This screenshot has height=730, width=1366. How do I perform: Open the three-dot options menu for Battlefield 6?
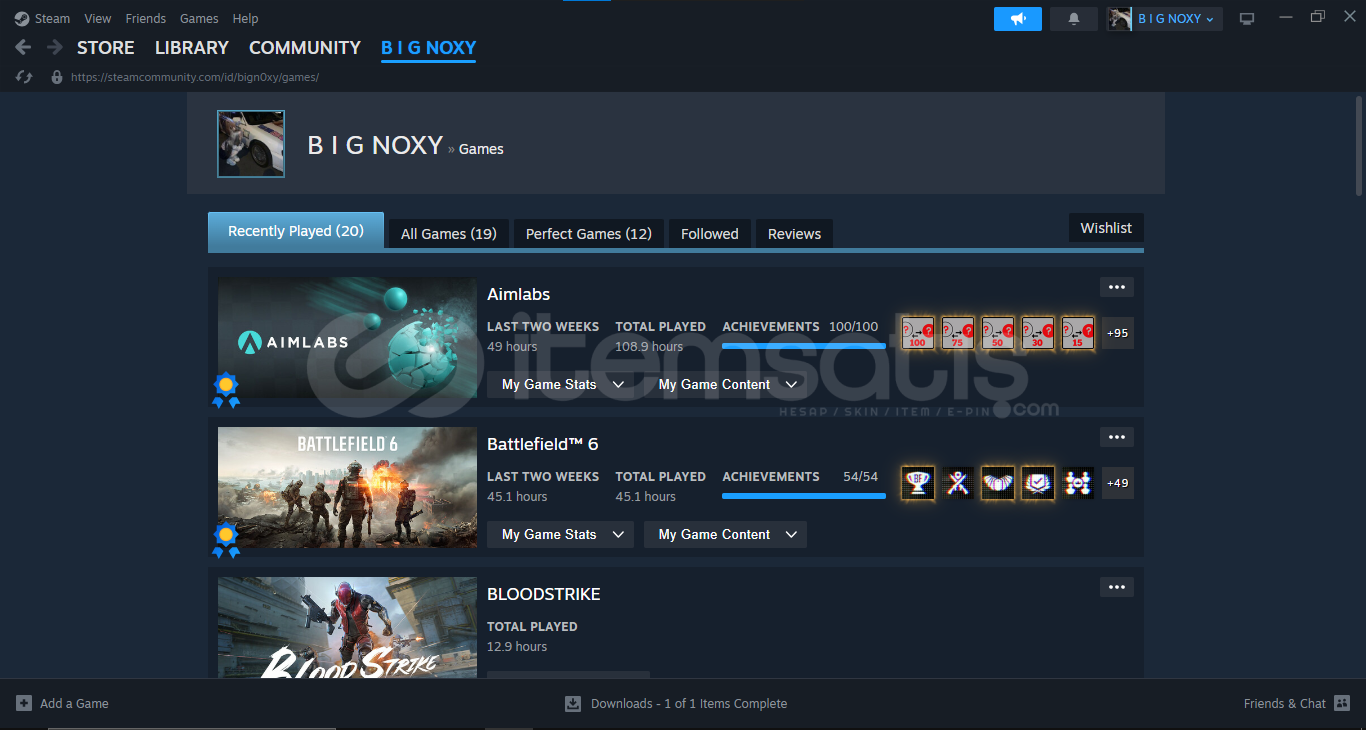click(x=1117, y=437)
